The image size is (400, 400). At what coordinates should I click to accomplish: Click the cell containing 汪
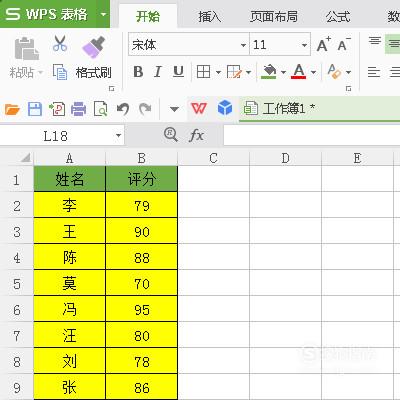pos(69,335)
